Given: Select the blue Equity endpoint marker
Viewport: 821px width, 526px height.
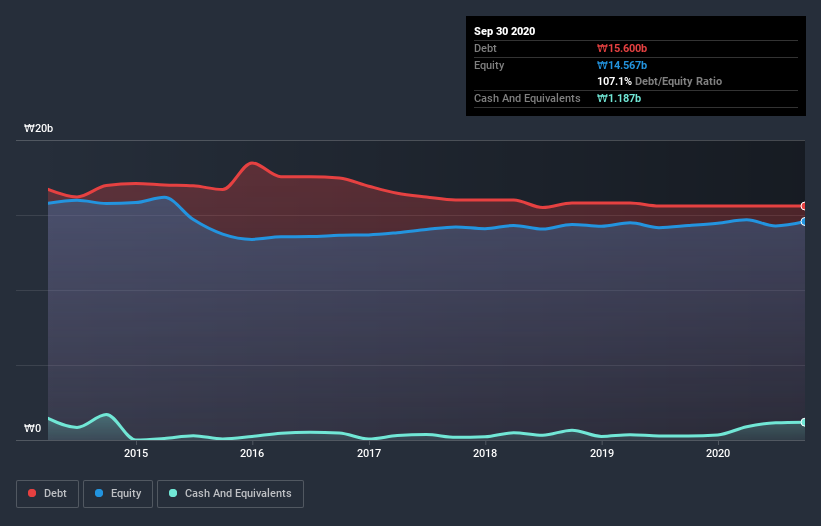Looking at the screenshot, I should click(804, 222).
